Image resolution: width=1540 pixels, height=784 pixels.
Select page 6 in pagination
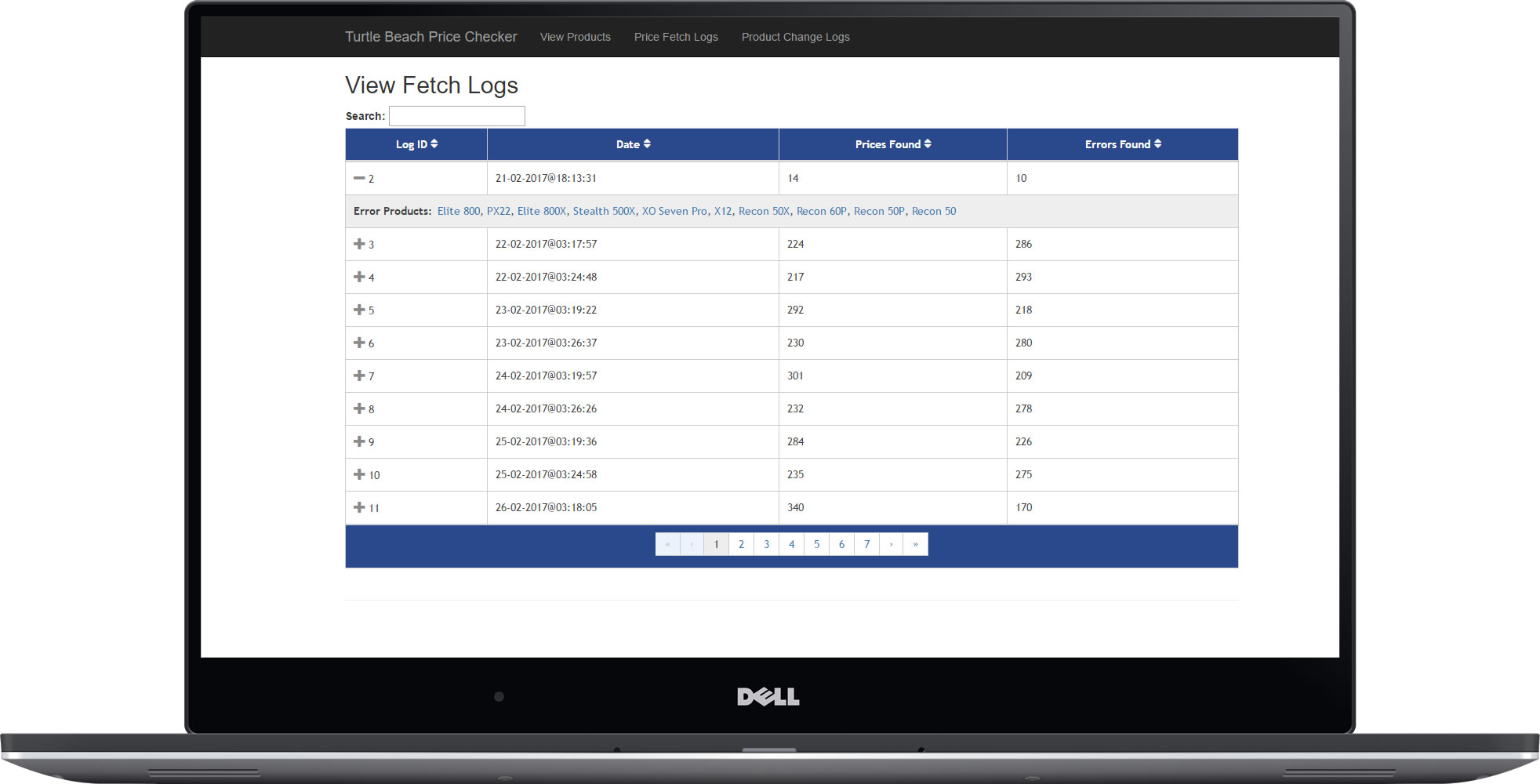[x=841, y=544]
